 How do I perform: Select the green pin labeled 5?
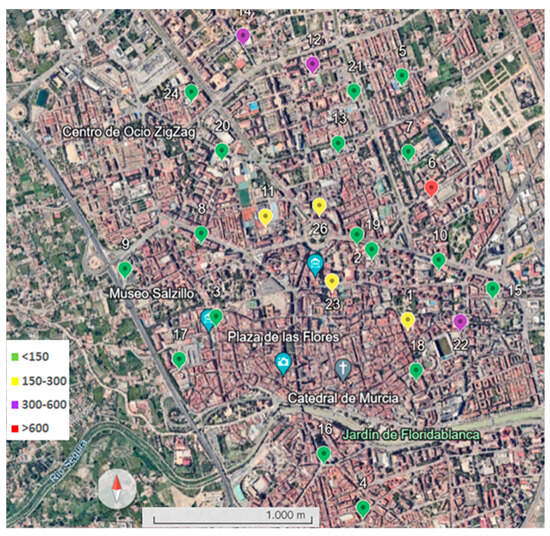tap(402, 77)
